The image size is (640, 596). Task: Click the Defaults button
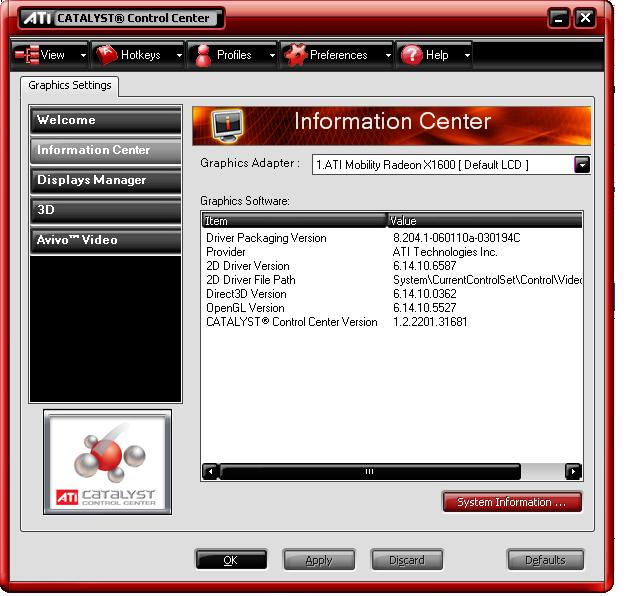(x=545, y=560)
